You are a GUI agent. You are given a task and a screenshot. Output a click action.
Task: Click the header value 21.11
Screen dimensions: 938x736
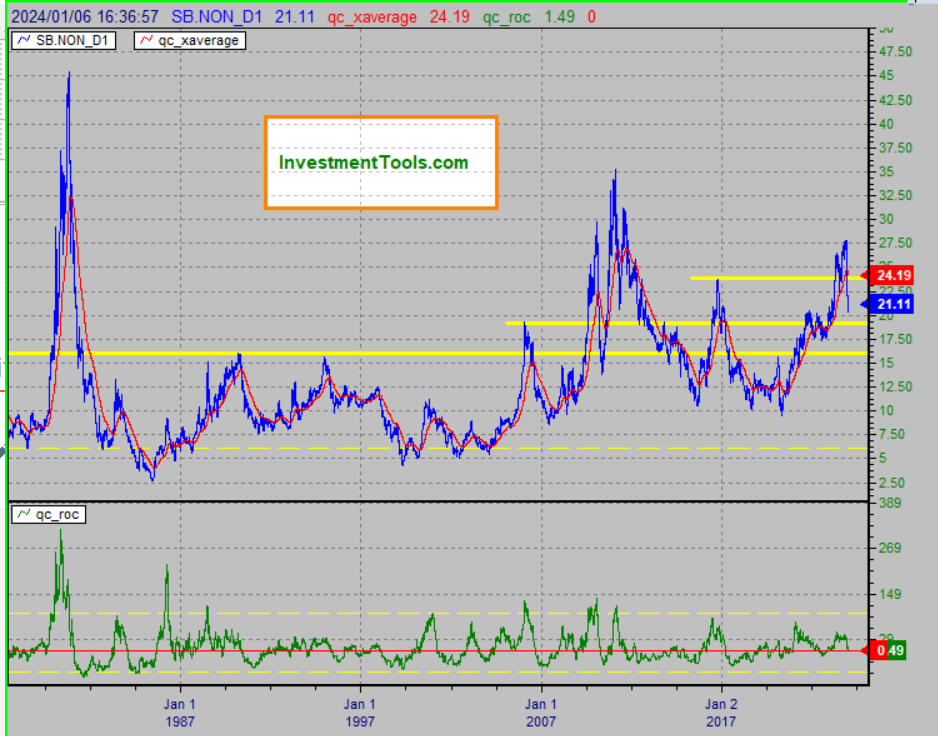click(x=294, y=17)
